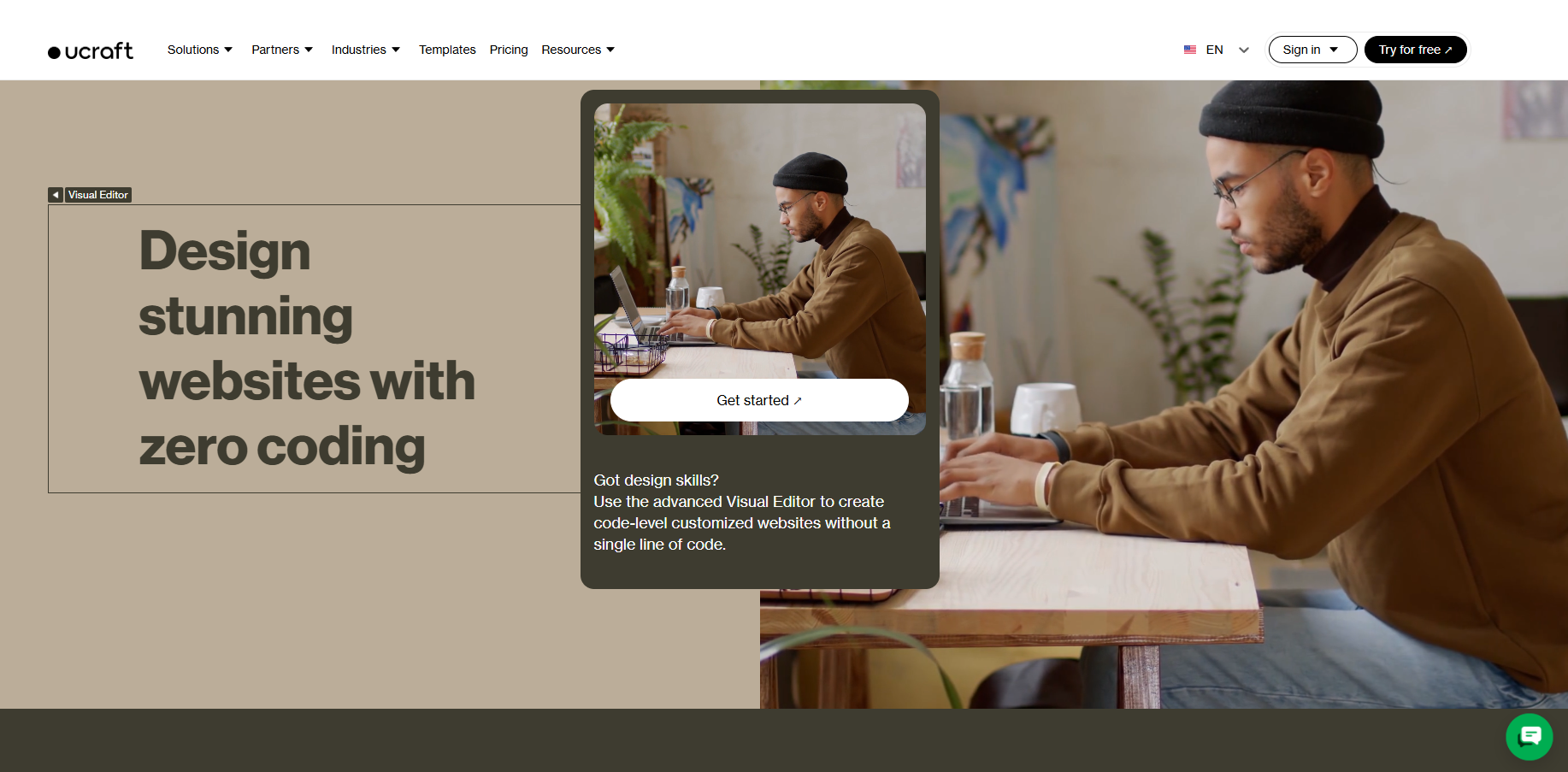
Task: Open the live chat widget
Action: coord(1529,736)
